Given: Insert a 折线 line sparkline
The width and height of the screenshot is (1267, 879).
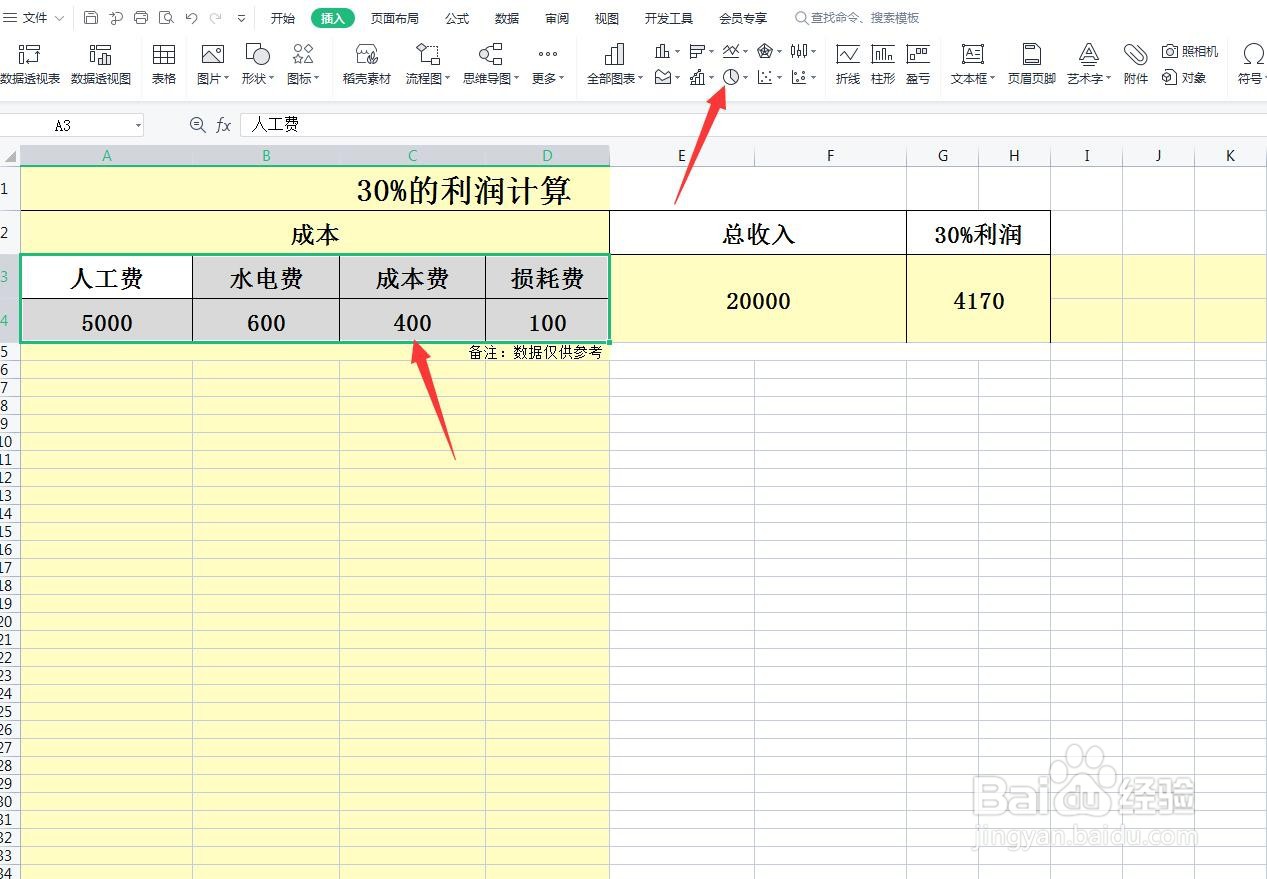Looking at the screenshot, I should (847, 62).
